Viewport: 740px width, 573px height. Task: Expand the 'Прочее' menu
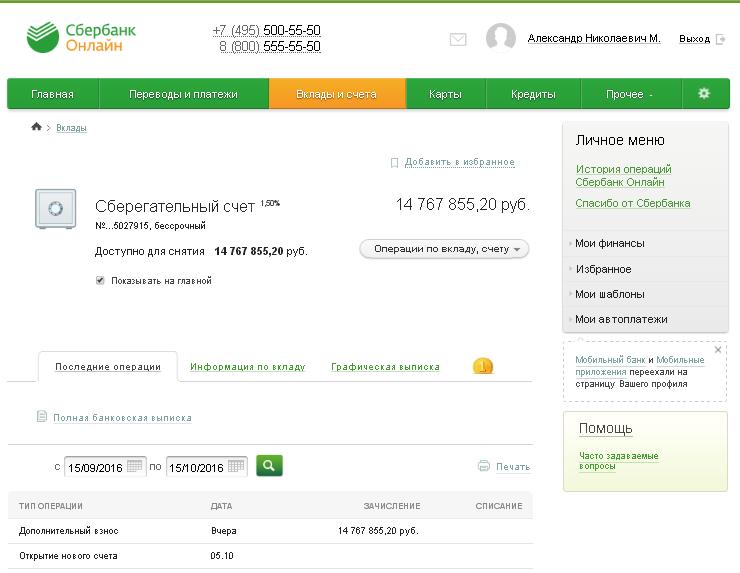pos(629,94)
